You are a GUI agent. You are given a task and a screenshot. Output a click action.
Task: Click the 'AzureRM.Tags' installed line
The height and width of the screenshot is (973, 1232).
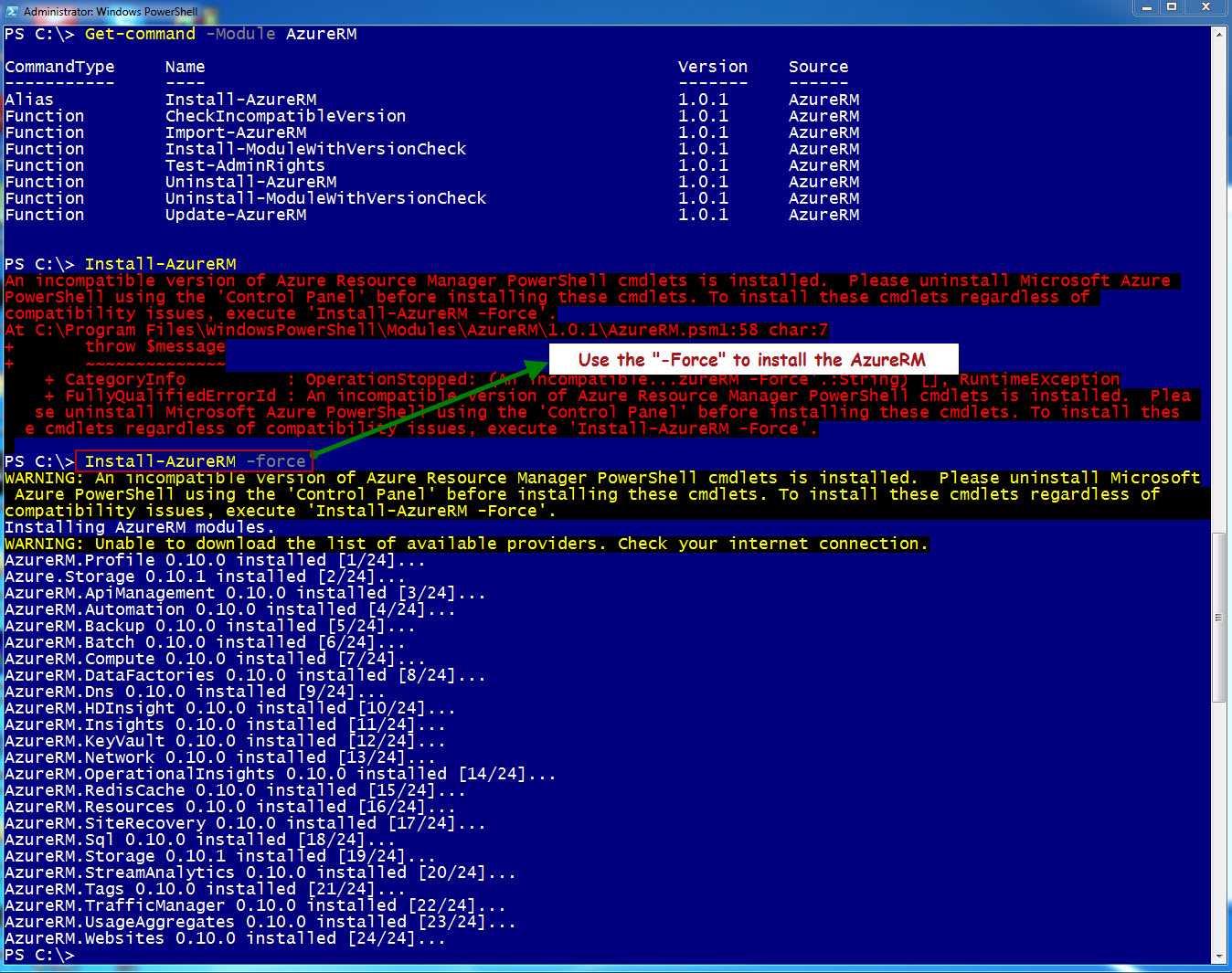[x=205, y=889]
